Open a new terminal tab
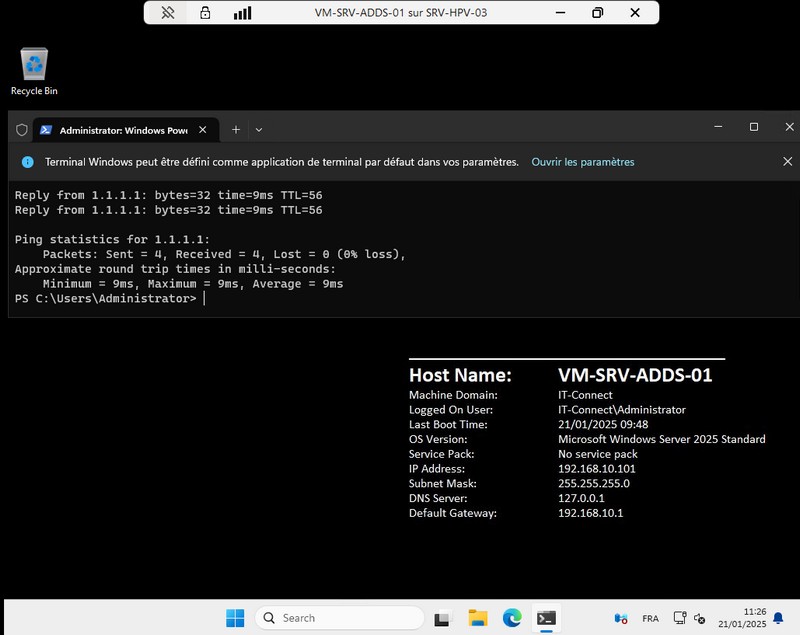Screen dimensions: 800x635 [236, 130]
